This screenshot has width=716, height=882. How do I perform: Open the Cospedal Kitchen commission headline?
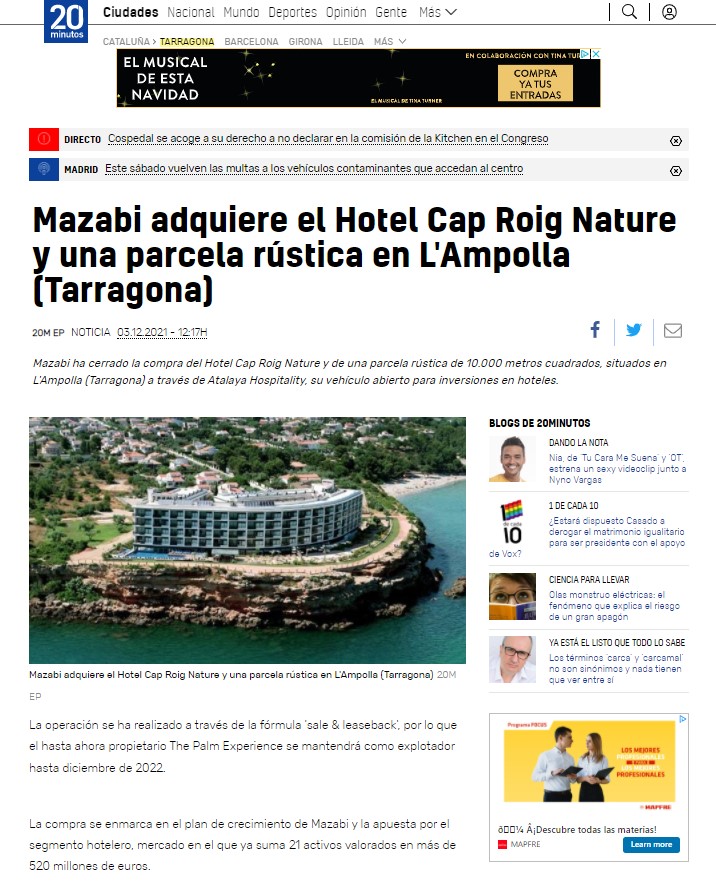coord(328,138)
